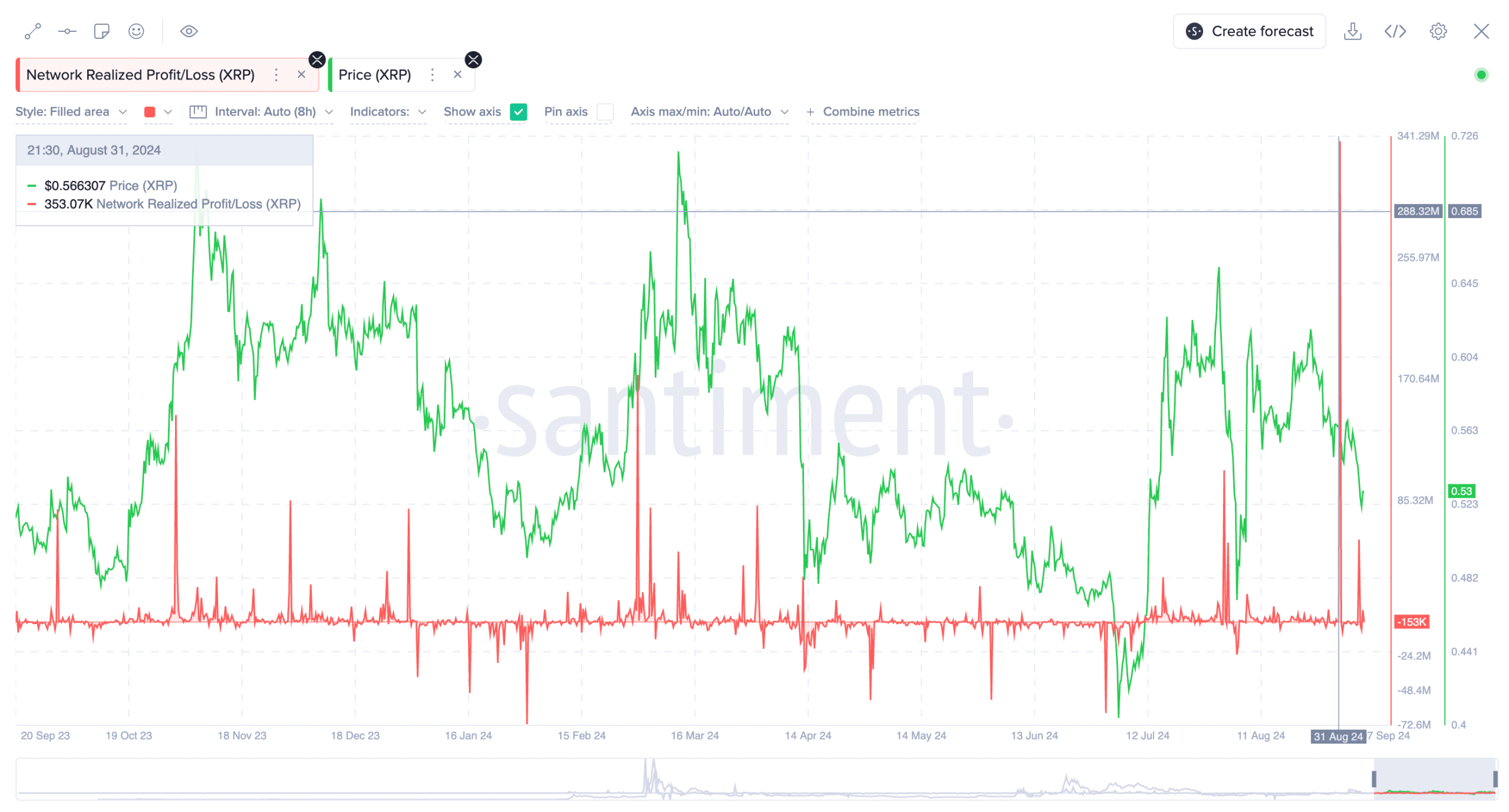
Task: Open chart settings gear
Action: [1438, 31]
